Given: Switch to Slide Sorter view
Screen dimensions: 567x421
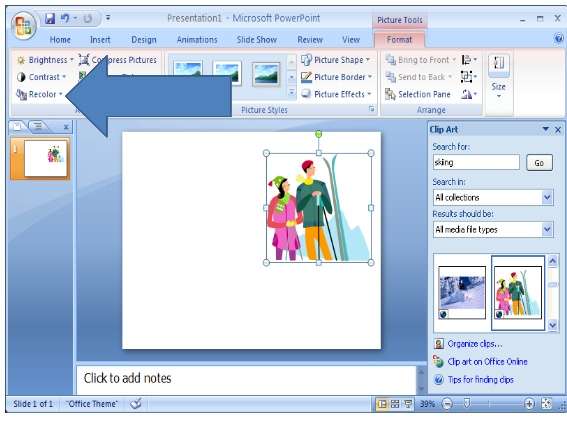Looking at the screenshot, I should pyautogui.click(x=395, y=404).
